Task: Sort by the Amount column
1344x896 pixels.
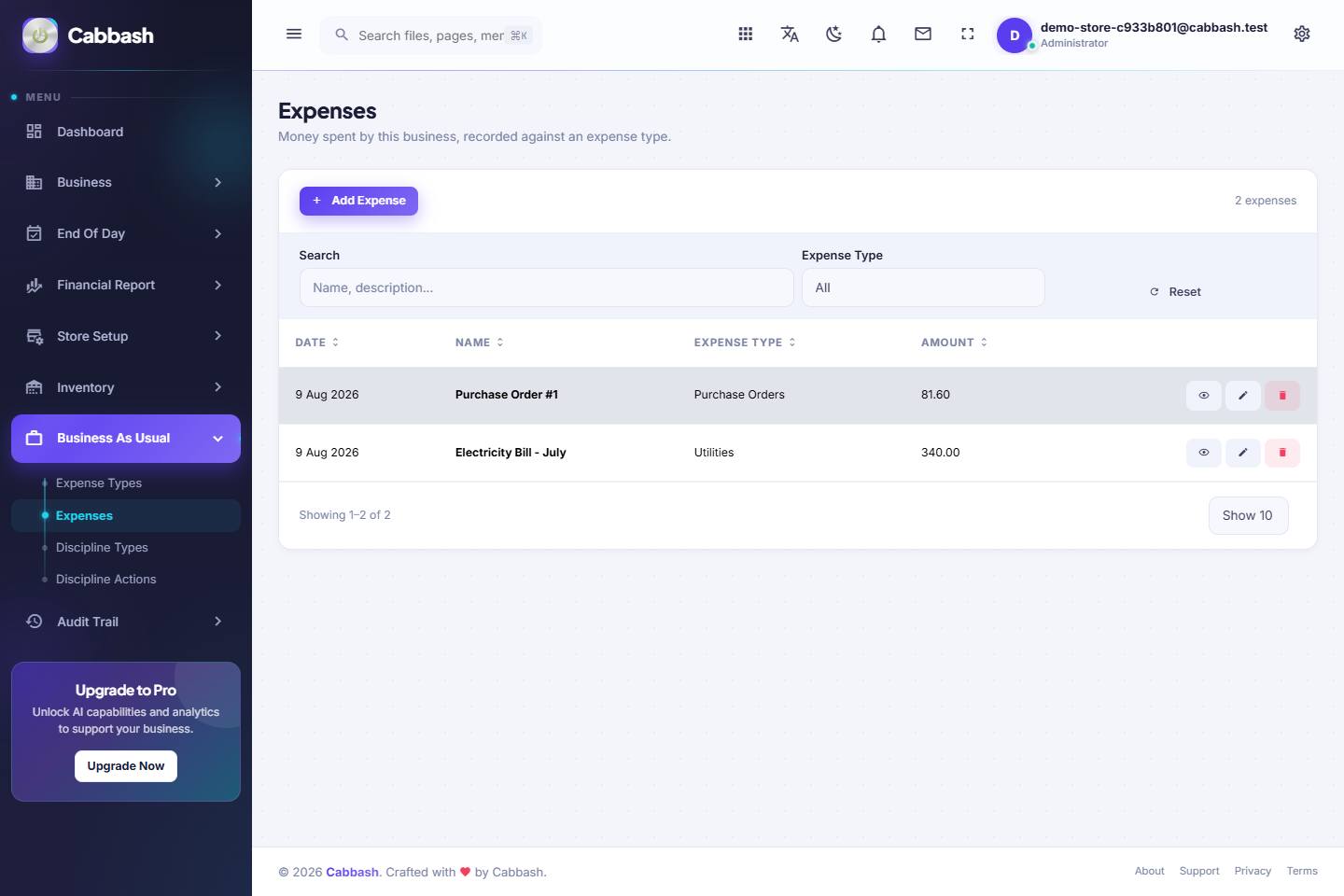Action: [954, 343]
